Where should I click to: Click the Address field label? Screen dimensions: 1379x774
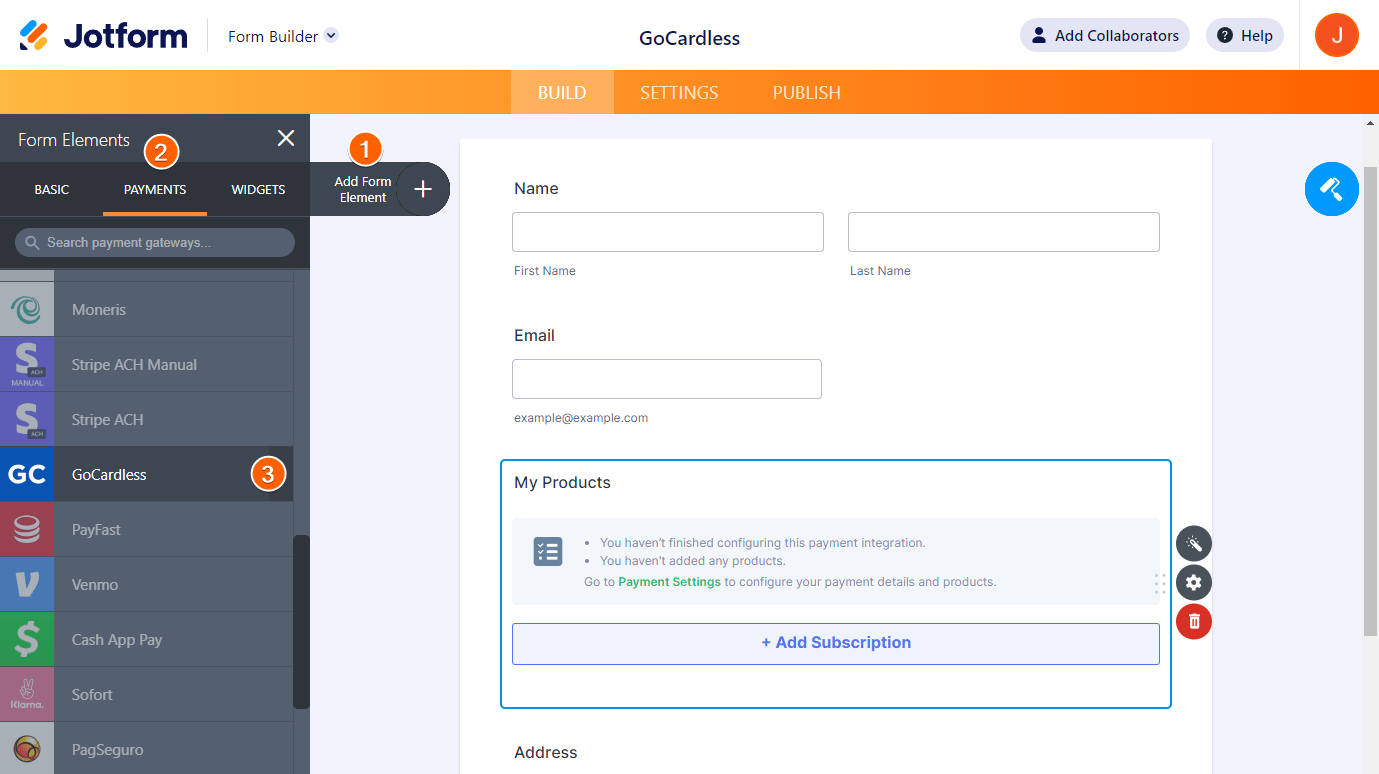tap(546, 752)
